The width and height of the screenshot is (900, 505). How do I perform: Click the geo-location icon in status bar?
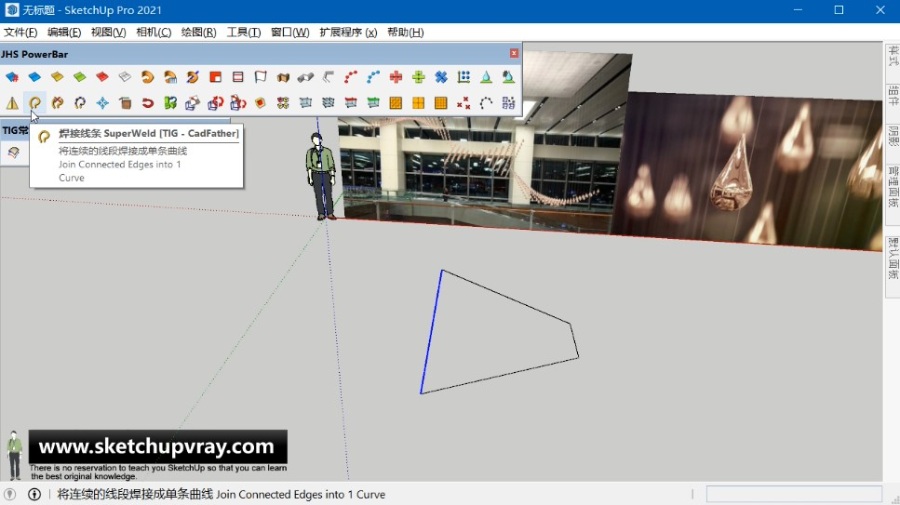[x=10, y=494]
